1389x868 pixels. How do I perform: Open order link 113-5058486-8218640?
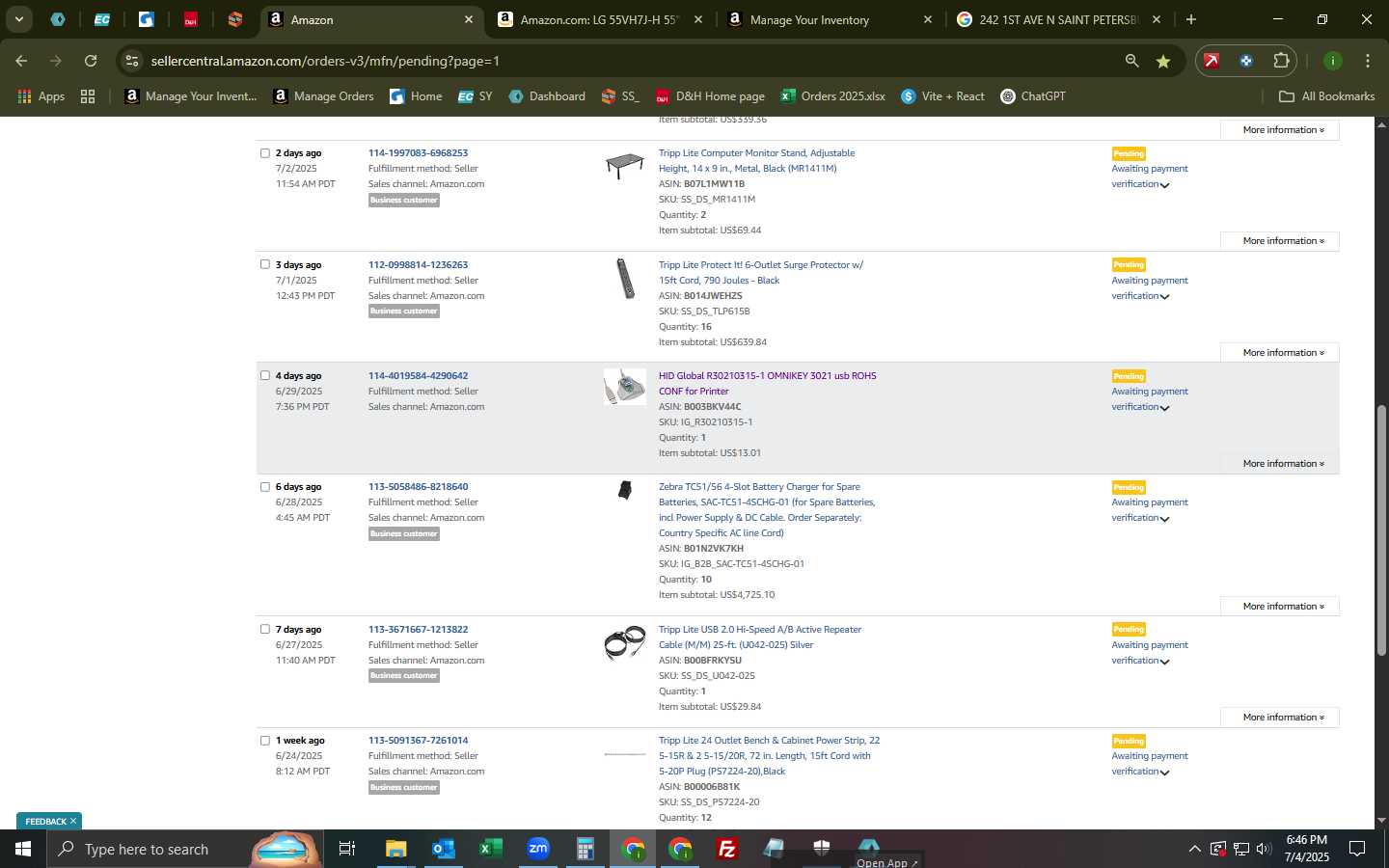pos(418,487)
